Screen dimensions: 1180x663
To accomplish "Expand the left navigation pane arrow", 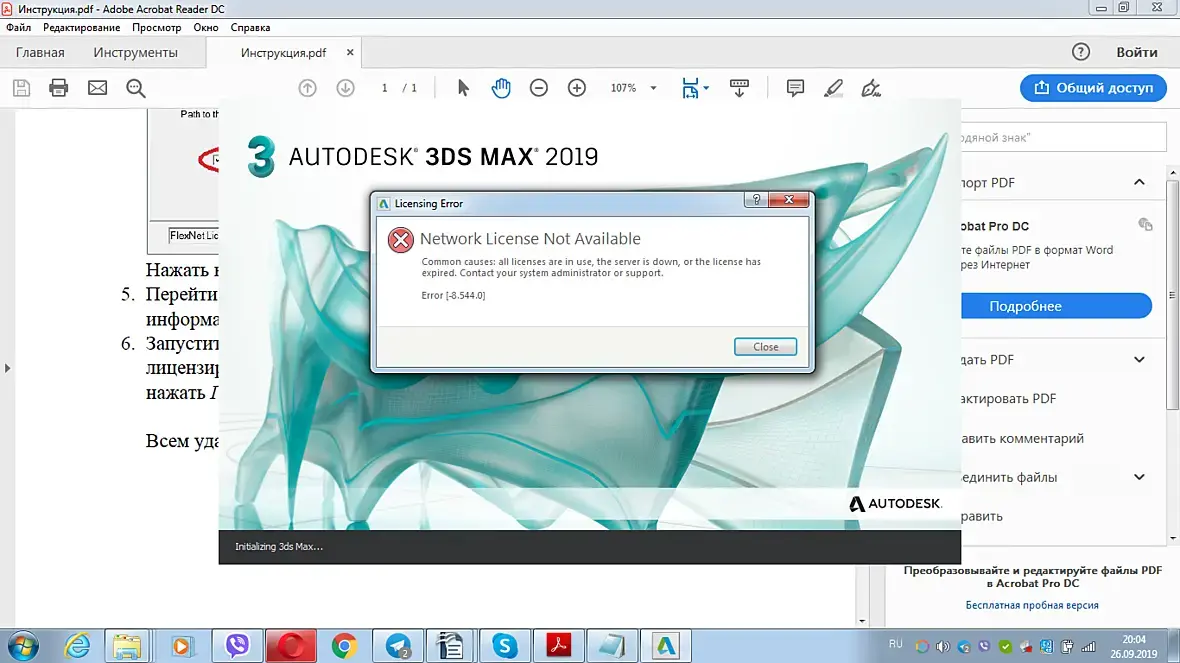I will pyautogui.click(x=8, y=368).
